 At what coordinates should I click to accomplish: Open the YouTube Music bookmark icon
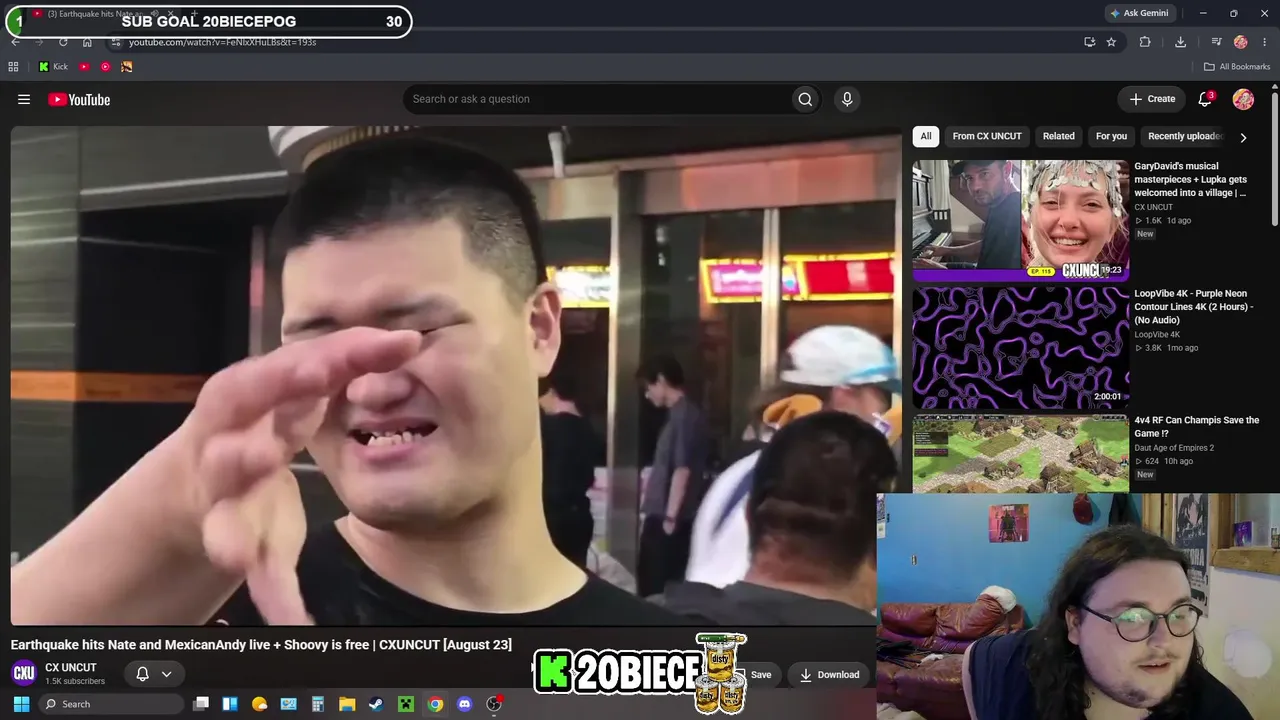click(x=105, y=67)
